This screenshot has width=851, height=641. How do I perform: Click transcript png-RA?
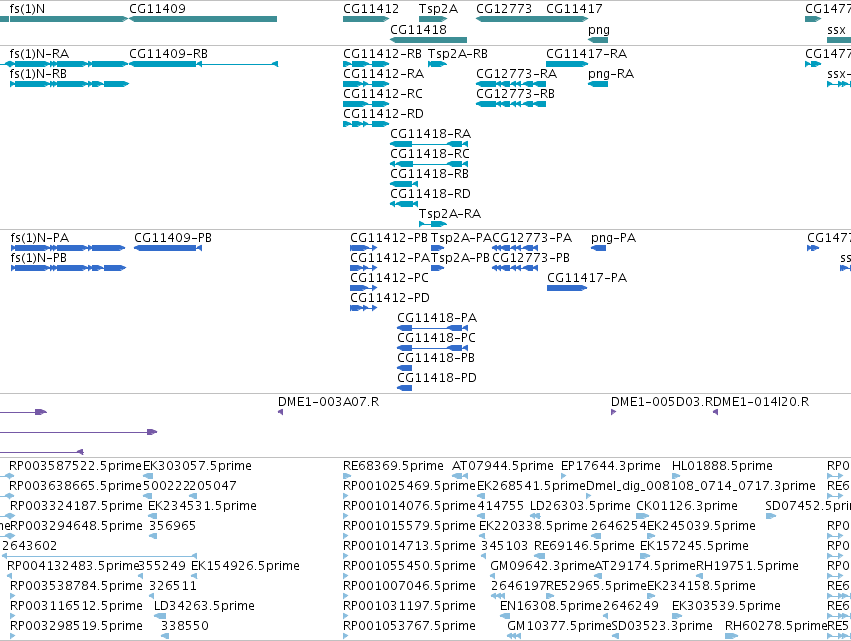[x=611, y=74]
